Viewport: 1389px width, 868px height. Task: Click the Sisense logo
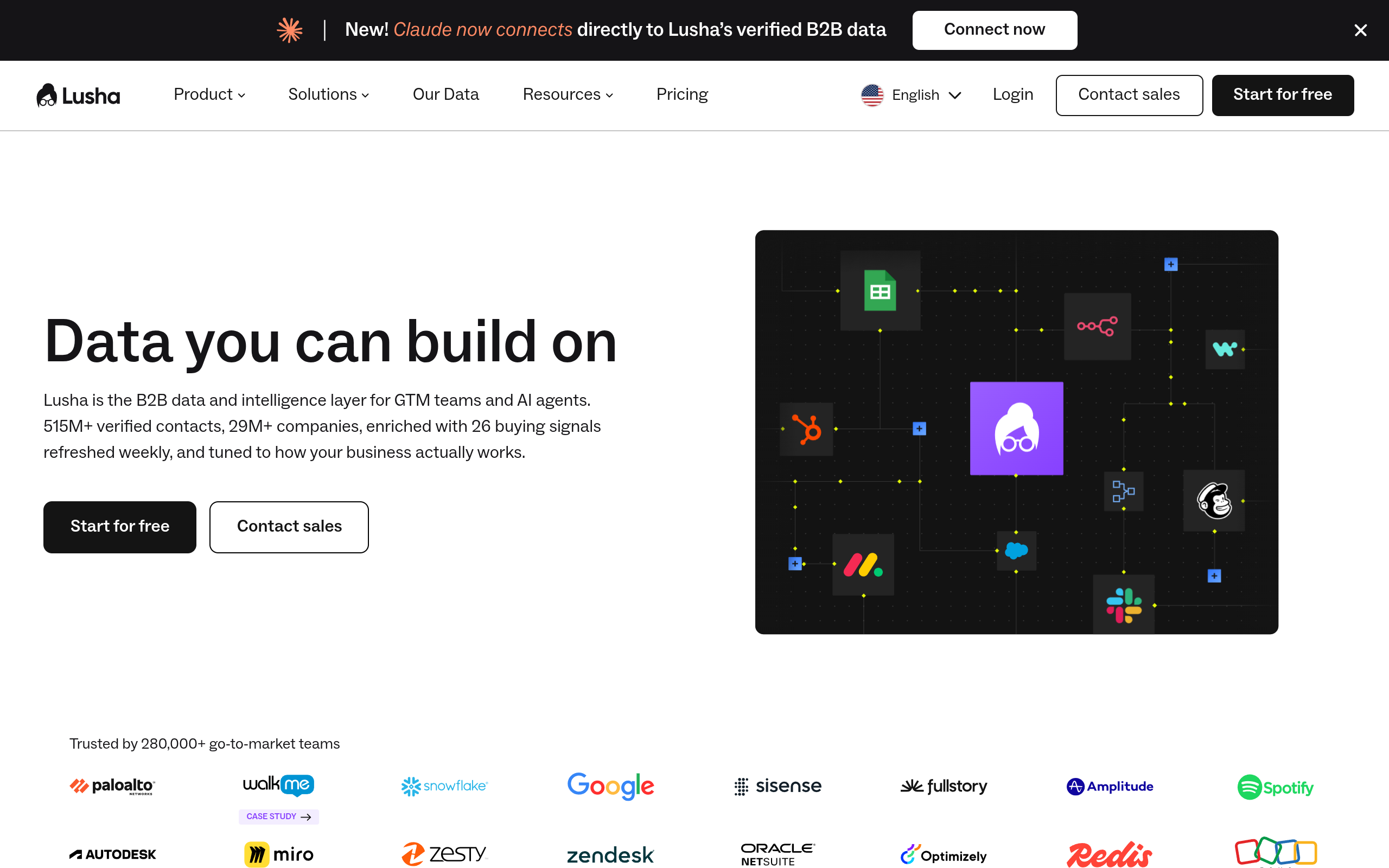[778, 786]
